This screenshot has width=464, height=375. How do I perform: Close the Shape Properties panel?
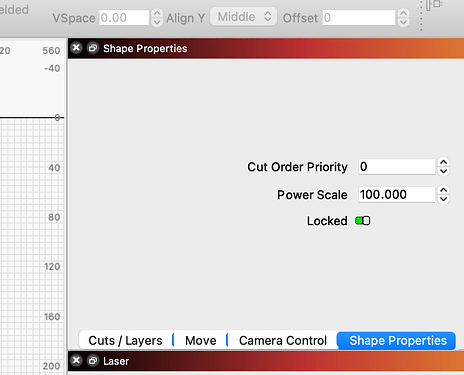pos(76,48)
